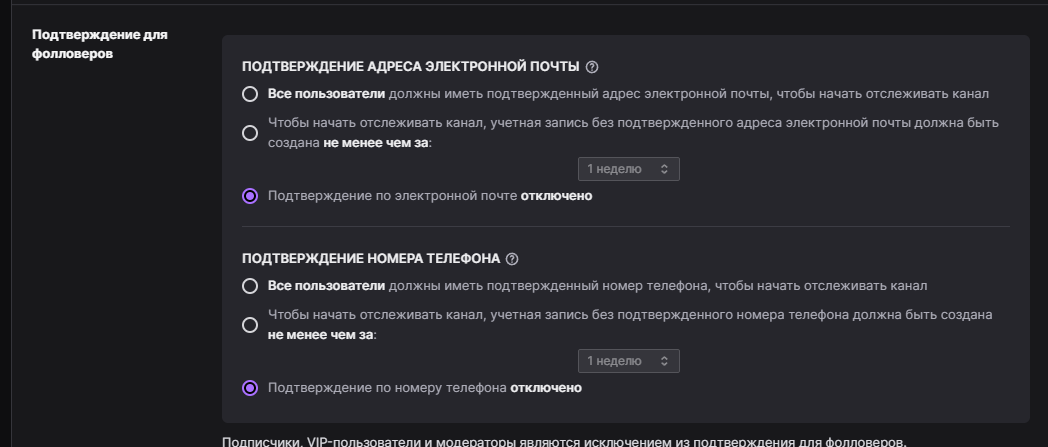Select radio for unverified-phone account age requirement
This screenshot has width=1048, height=447.
pyautogui.click(x=250, y=325)
